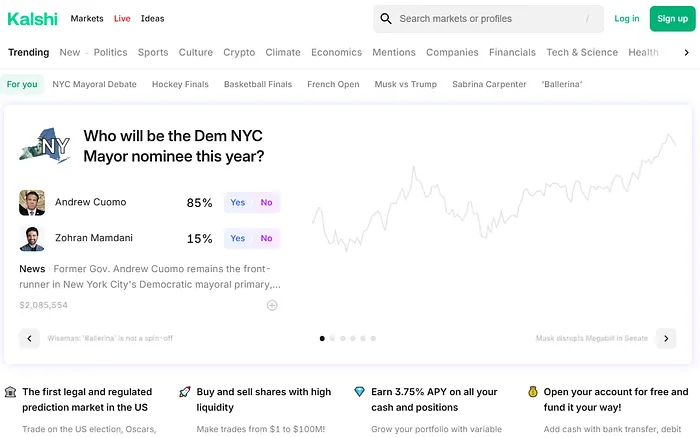This screenshot has width=700, height=438.
Task: Select the NYC Mayoral Debate filter
Action: pyautogui.click(x=95, y=84)
